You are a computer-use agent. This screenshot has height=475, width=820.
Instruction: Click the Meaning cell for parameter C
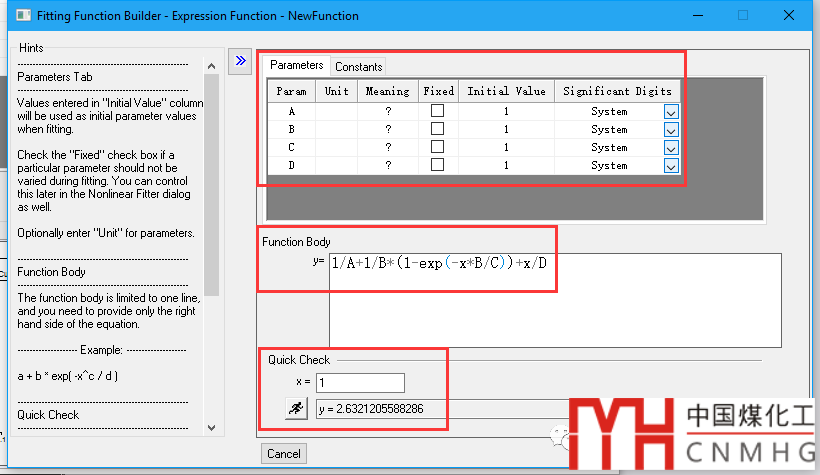(388, 147)
